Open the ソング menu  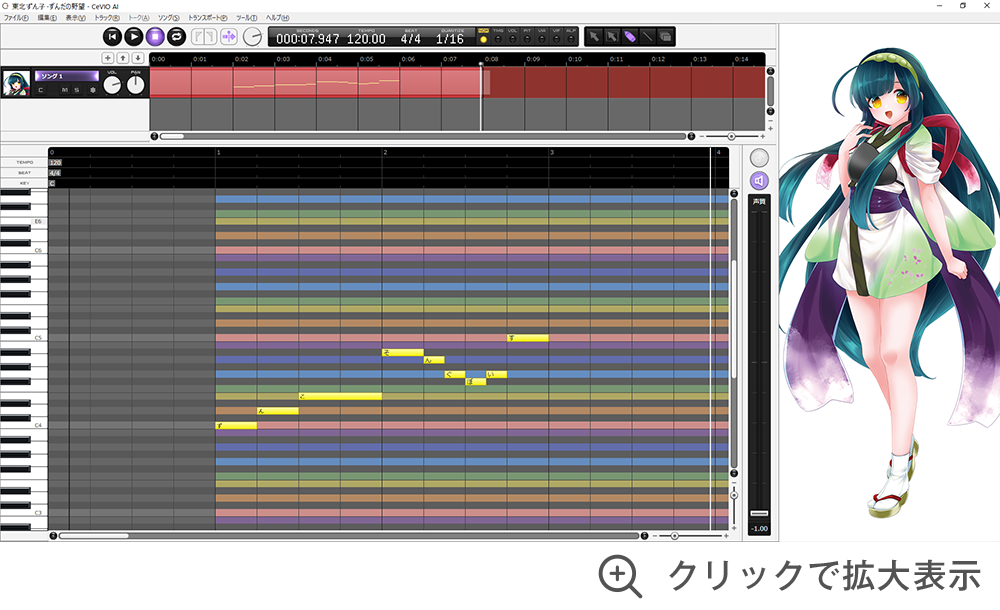[168, 18]
